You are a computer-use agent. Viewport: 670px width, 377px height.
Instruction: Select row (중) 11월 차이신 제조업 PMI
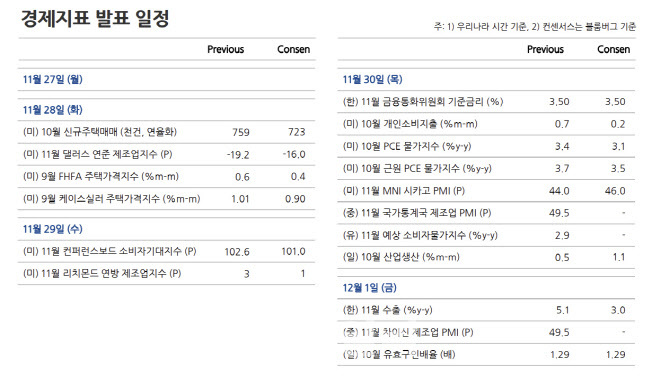tap(486, 332)
